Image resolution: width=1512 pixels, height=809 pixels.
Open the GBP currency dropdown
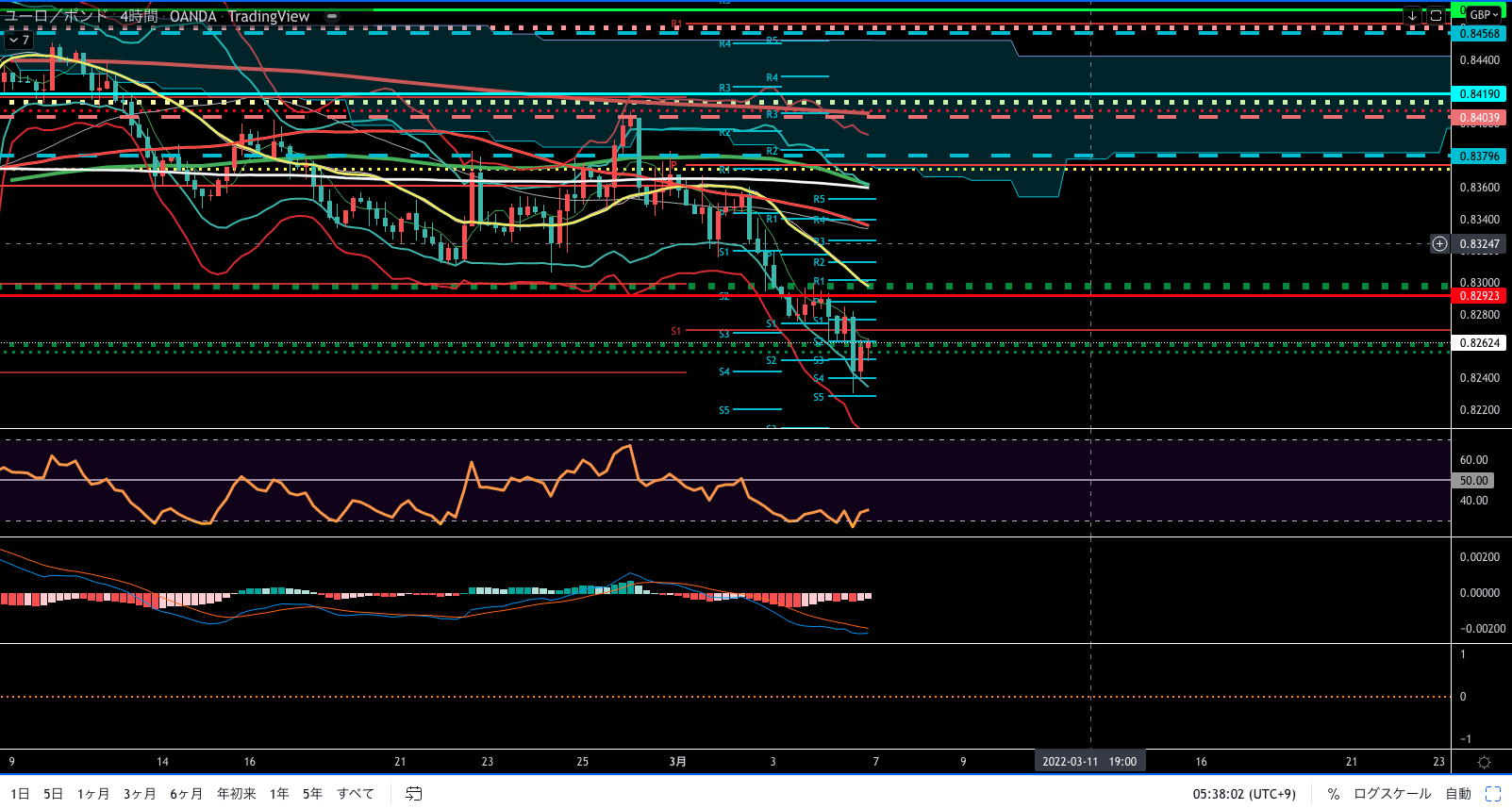coord(1483,14)
